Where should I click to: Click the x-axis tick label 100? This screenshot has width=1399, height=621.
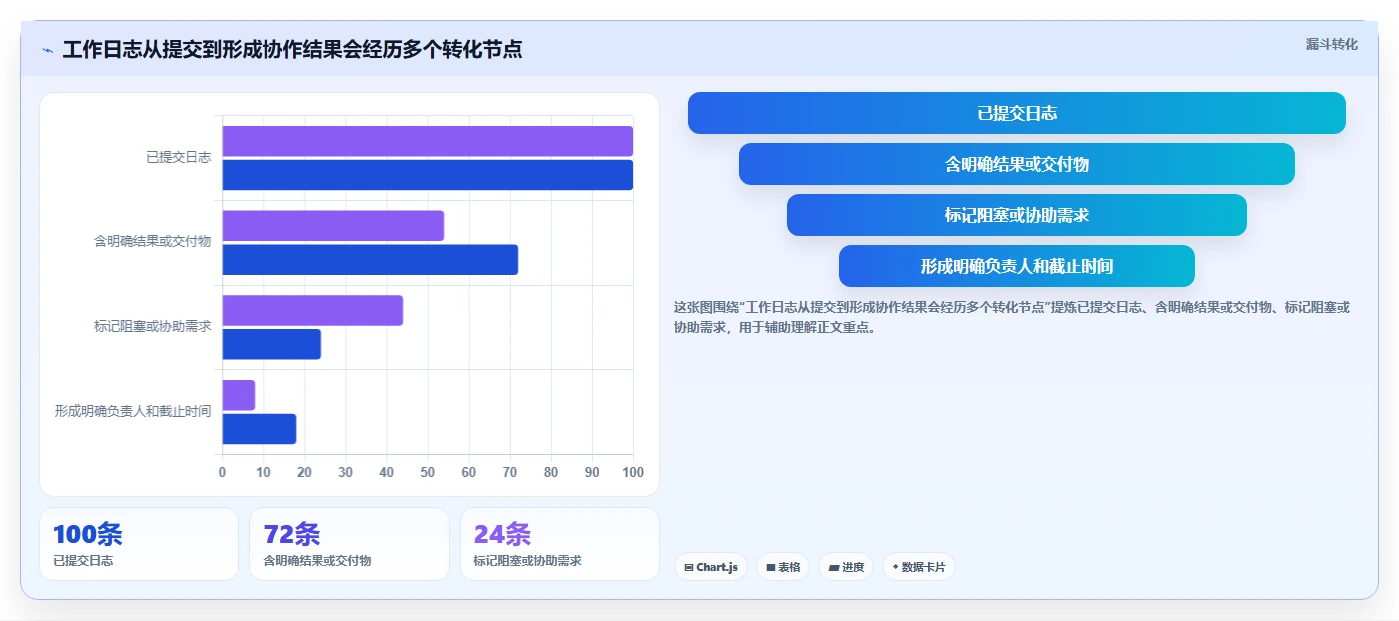[633, 472]
